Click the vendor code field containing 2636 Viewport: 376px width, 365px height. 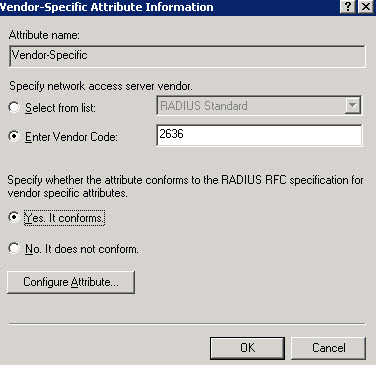[x=259, y=135]
